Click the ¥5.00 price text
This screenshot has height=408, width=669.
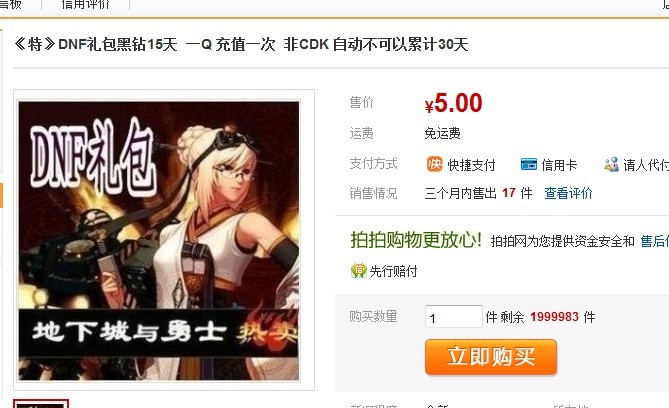point(453,103)
